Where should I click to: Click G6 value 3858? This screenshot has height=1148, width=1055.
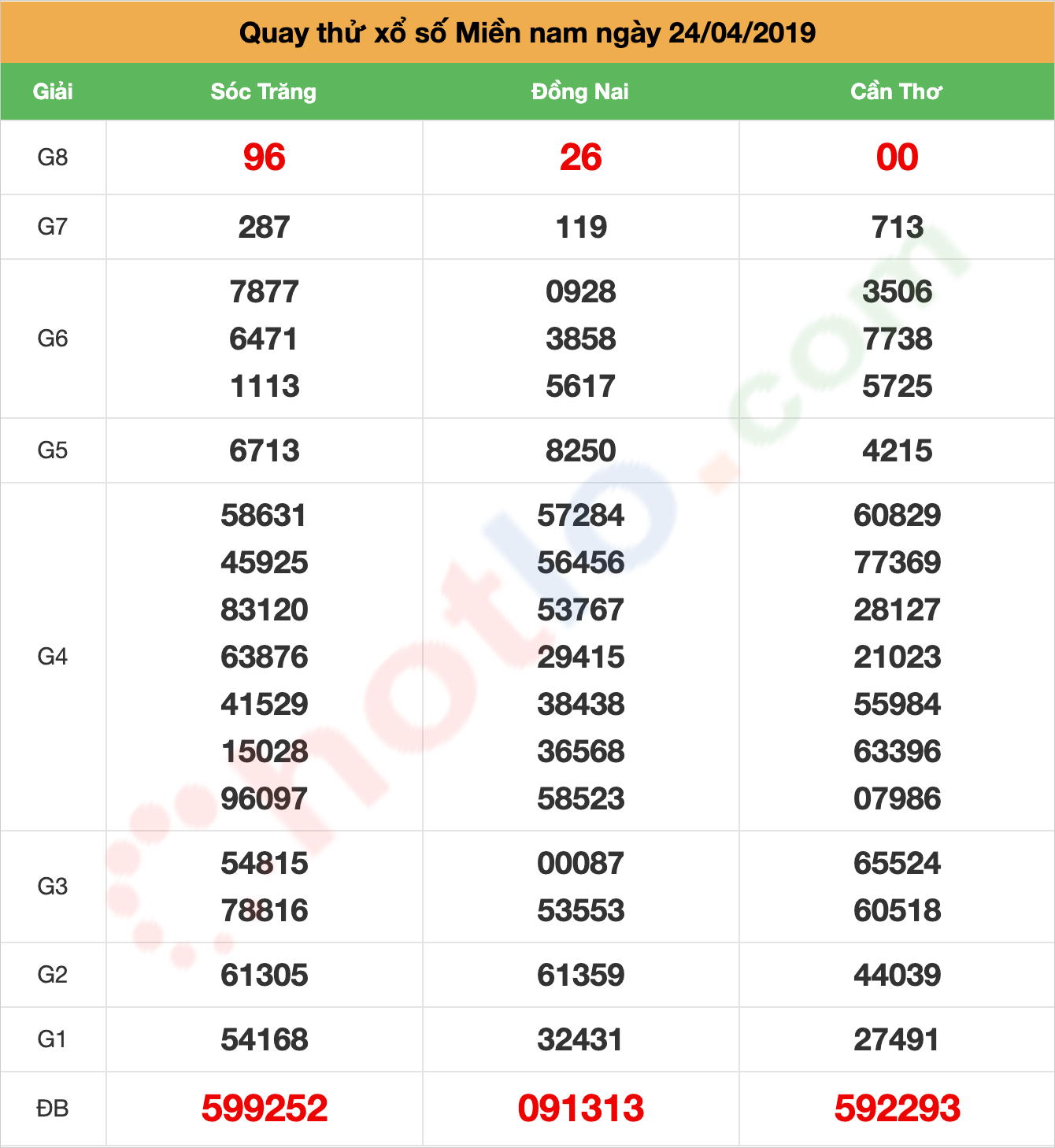[581, 339]
